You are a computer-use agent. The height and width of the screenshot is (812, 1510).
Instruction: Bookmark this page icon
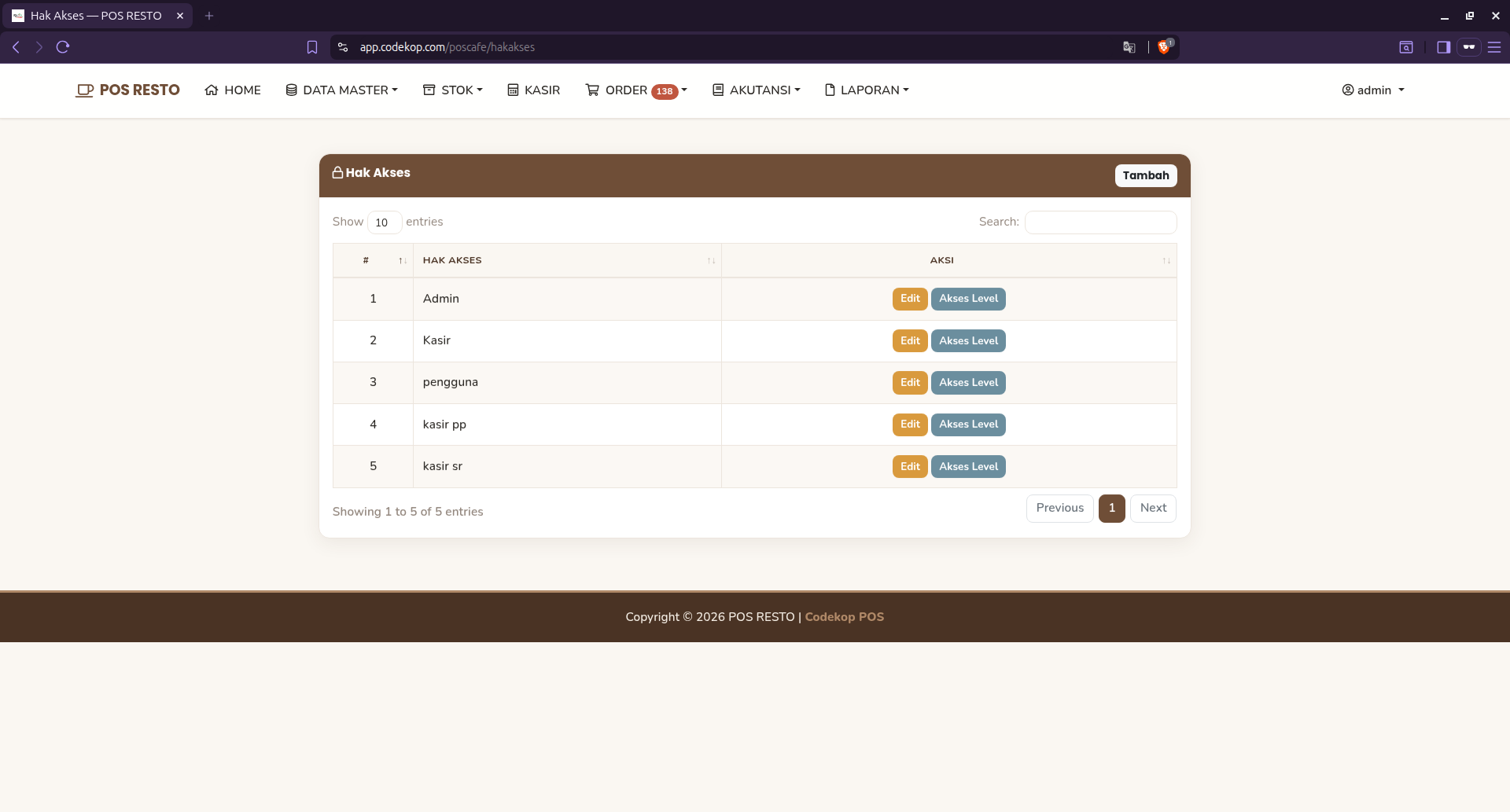[x=312, y=47]
